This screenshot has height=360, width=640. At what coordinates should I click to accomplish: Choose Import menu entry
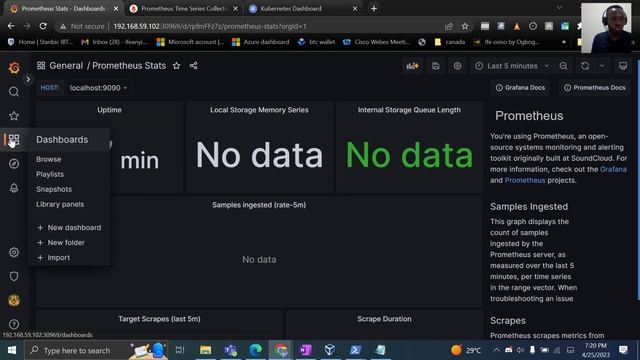53,258
